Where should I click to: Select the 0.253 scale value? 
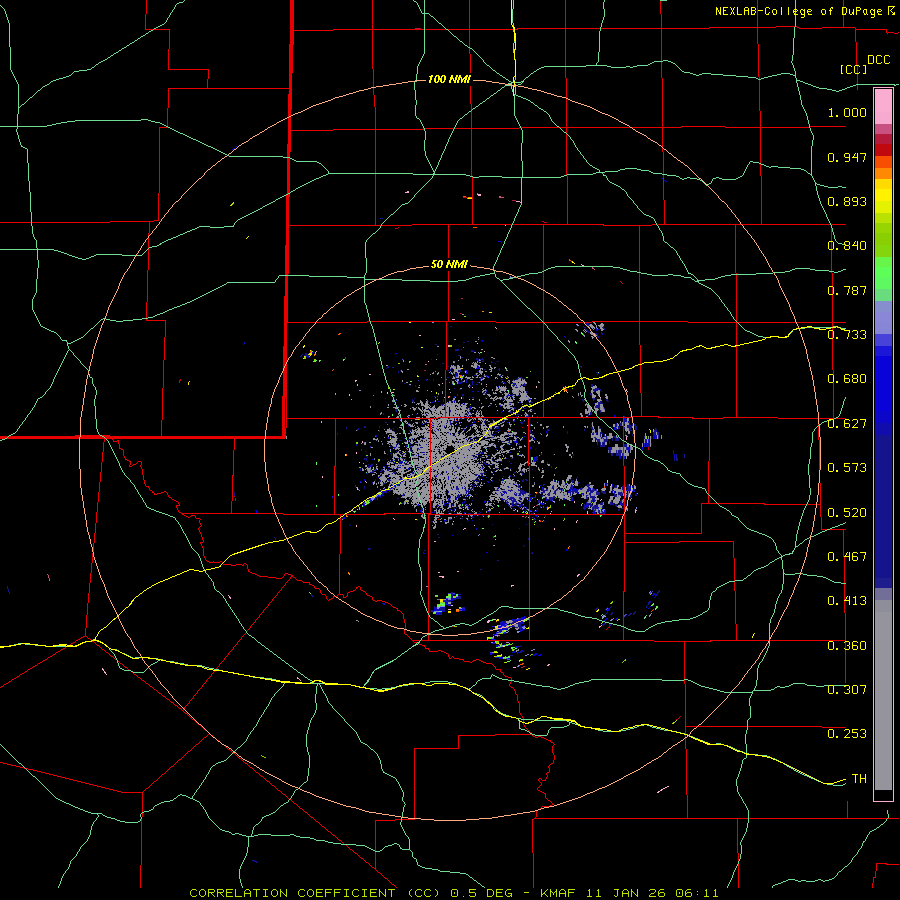[847, 734]
